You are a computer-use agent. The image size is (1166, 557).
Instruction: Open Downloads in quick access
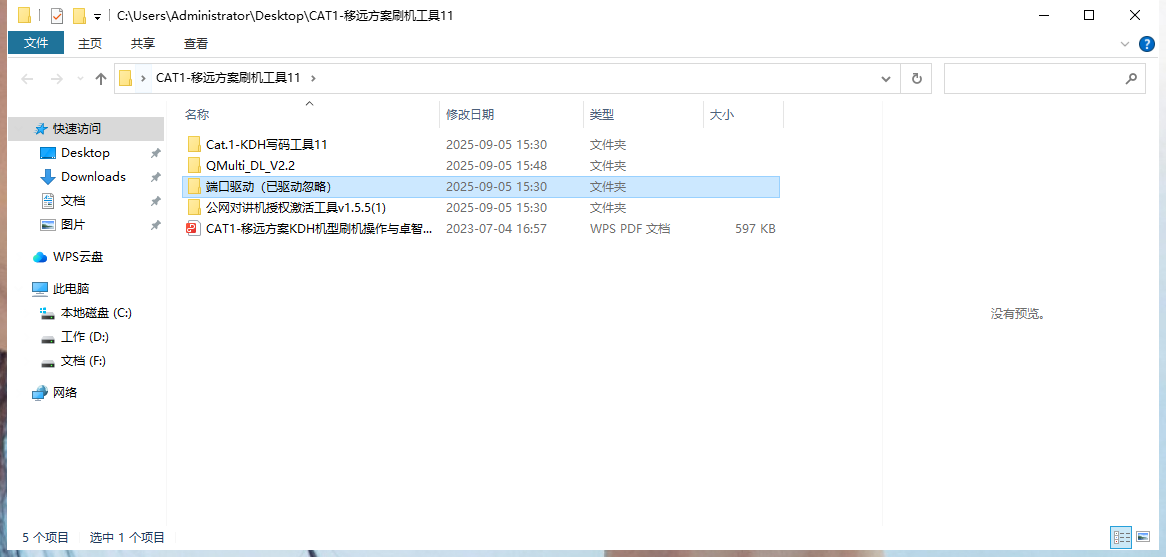tap(93, 176)
